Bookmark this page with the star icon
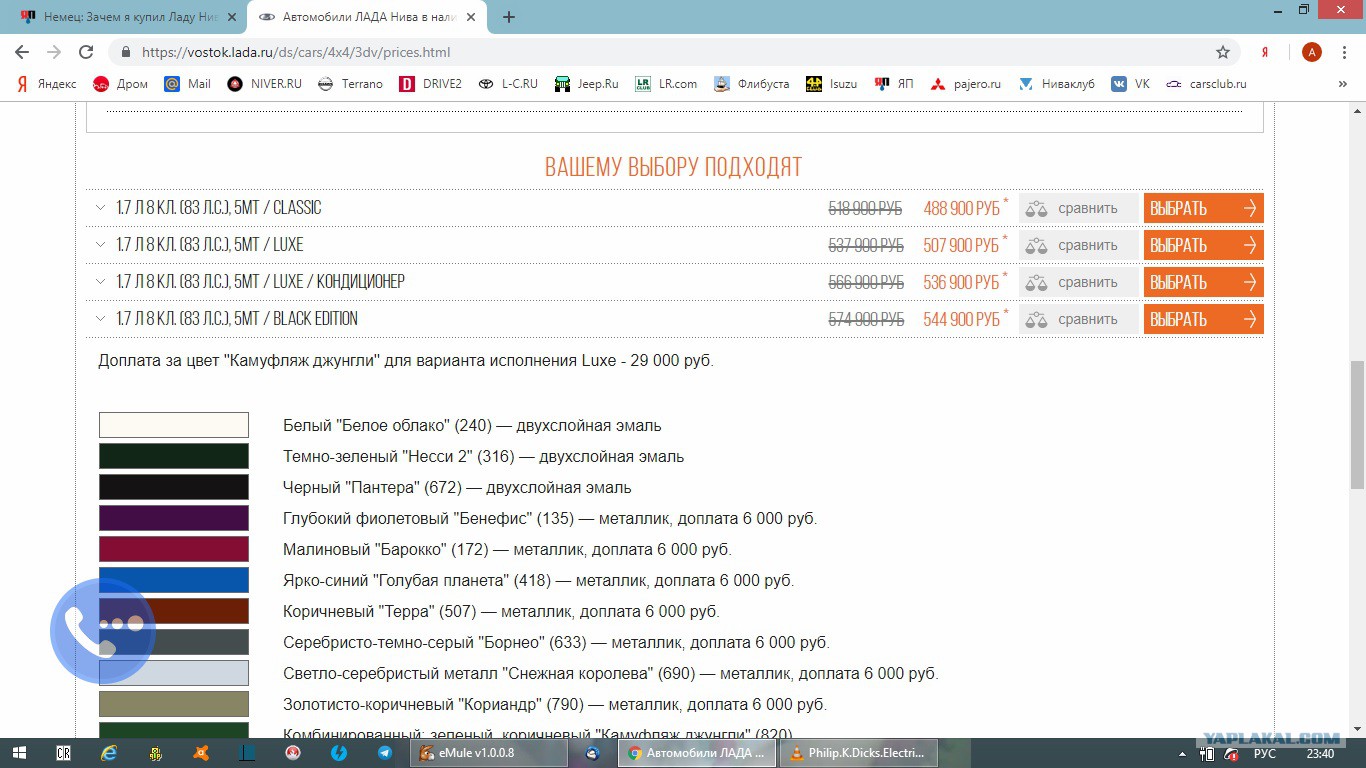Screen dimensions: 1366x768 (1223, 52)
